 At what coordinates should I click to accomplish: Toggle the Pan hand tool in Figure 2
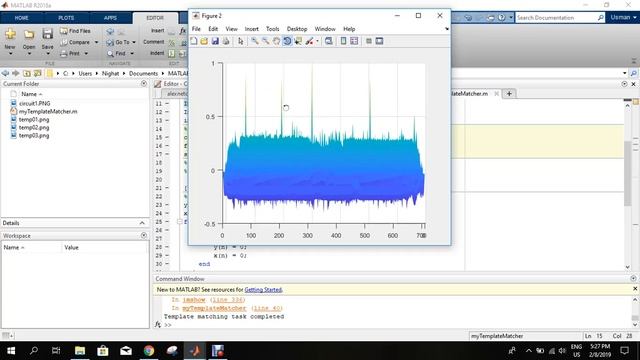click(x=276, y=41)
